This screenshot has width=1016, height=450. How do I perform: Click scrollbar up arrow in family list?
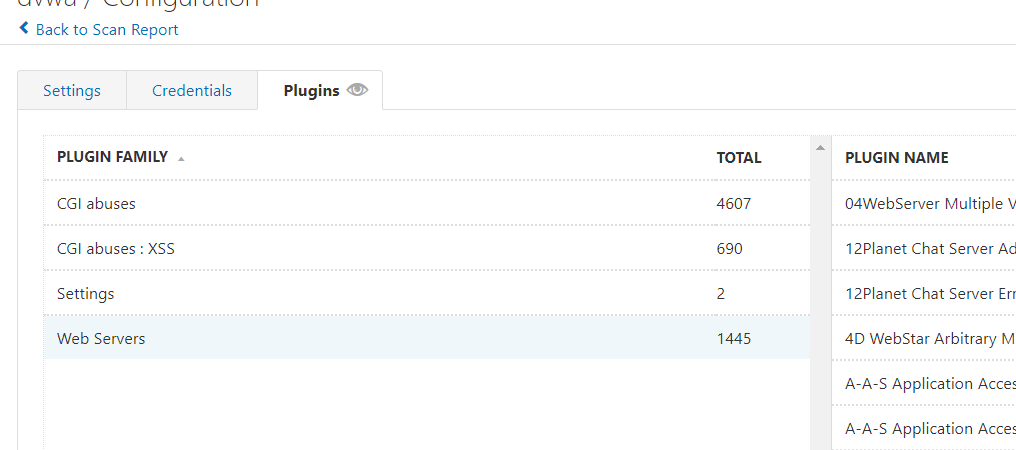click(820, 148)
